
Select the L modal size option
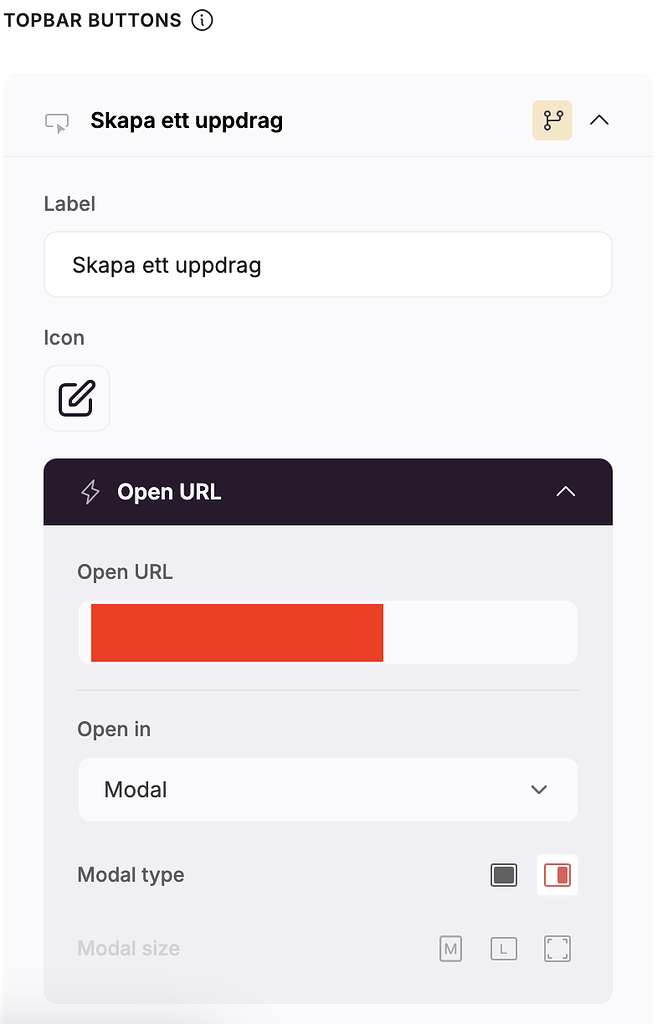tap(503, 948)
